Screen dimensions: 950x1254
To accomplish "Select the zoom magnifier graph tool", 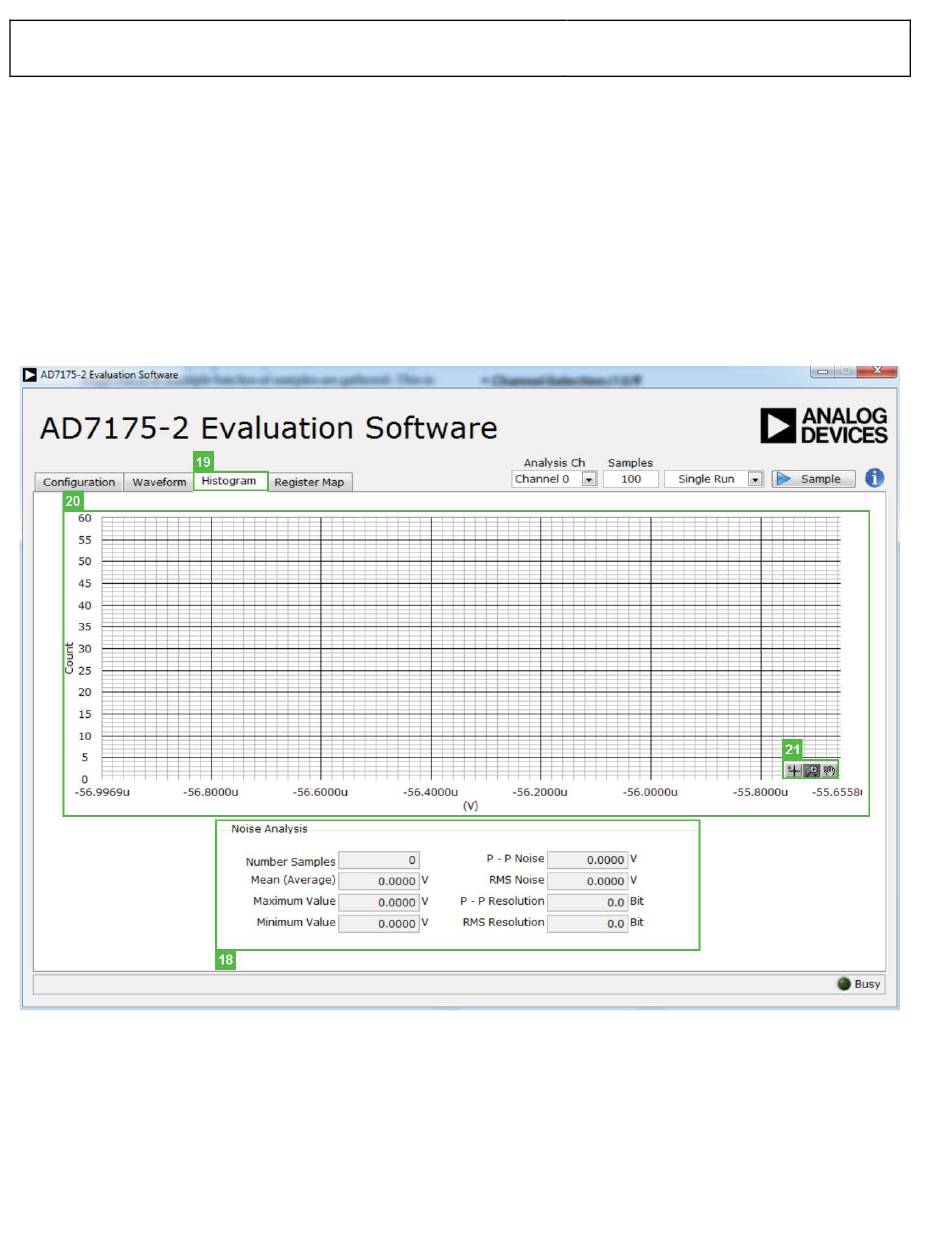I will click(x=812, y=771).
